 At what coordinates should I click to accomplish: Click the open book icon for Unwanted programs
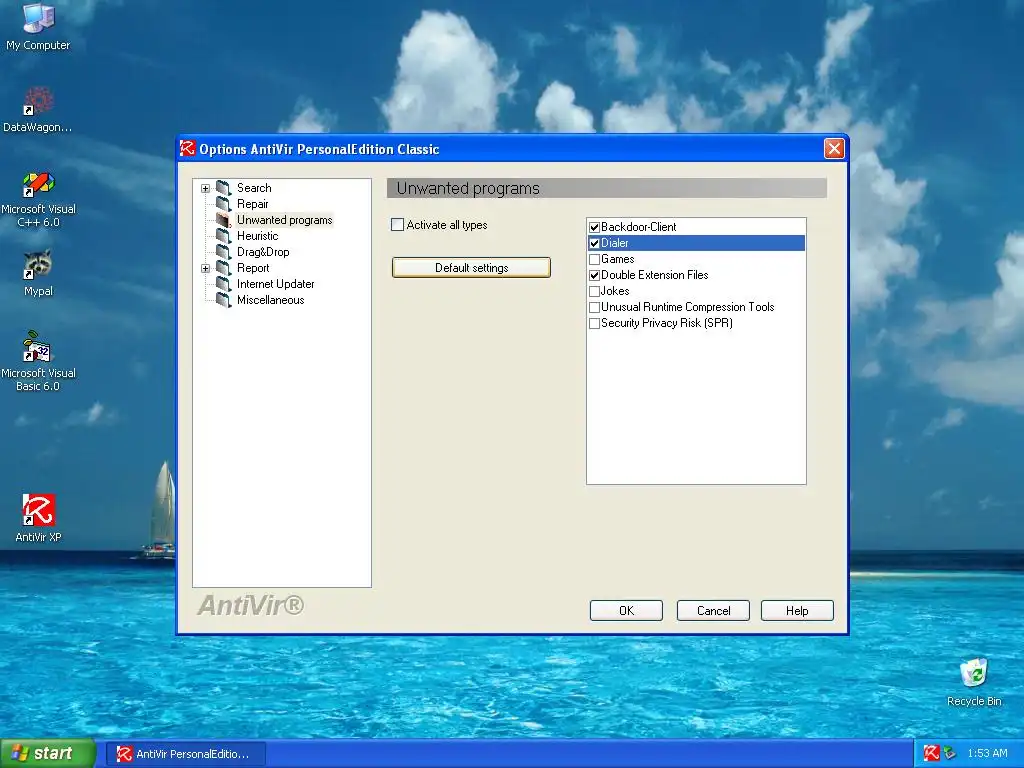click(223, 220)
